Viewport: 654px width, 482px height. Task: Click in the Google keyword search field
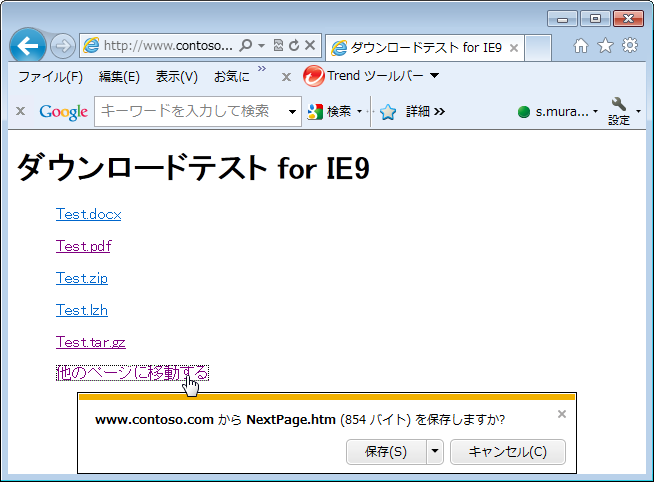pos(190,111)
